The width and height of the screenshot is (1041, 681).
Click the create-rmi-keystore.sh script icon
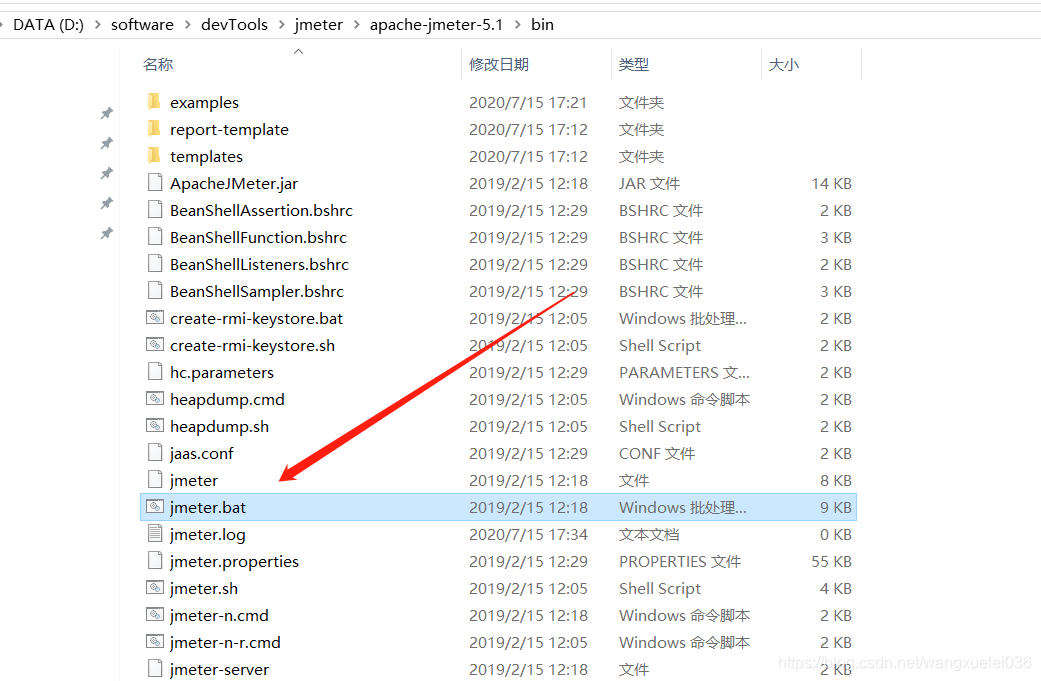(x=155, y=345)
